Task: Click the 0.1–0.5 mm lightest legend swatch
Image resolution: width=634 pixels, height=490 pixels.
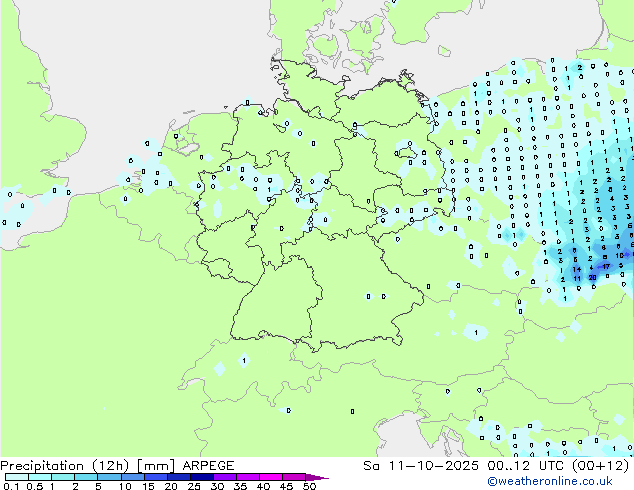Action: click(x=17, y=477)
